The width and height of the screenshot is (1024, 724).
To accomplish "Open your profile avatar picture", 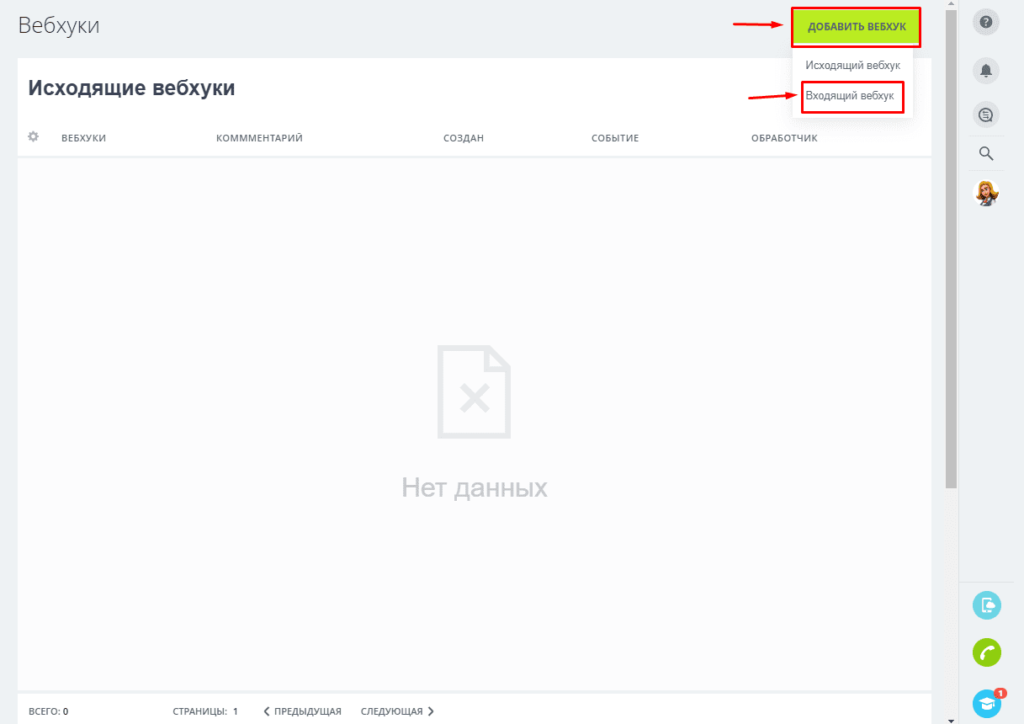I will (986, 193).
